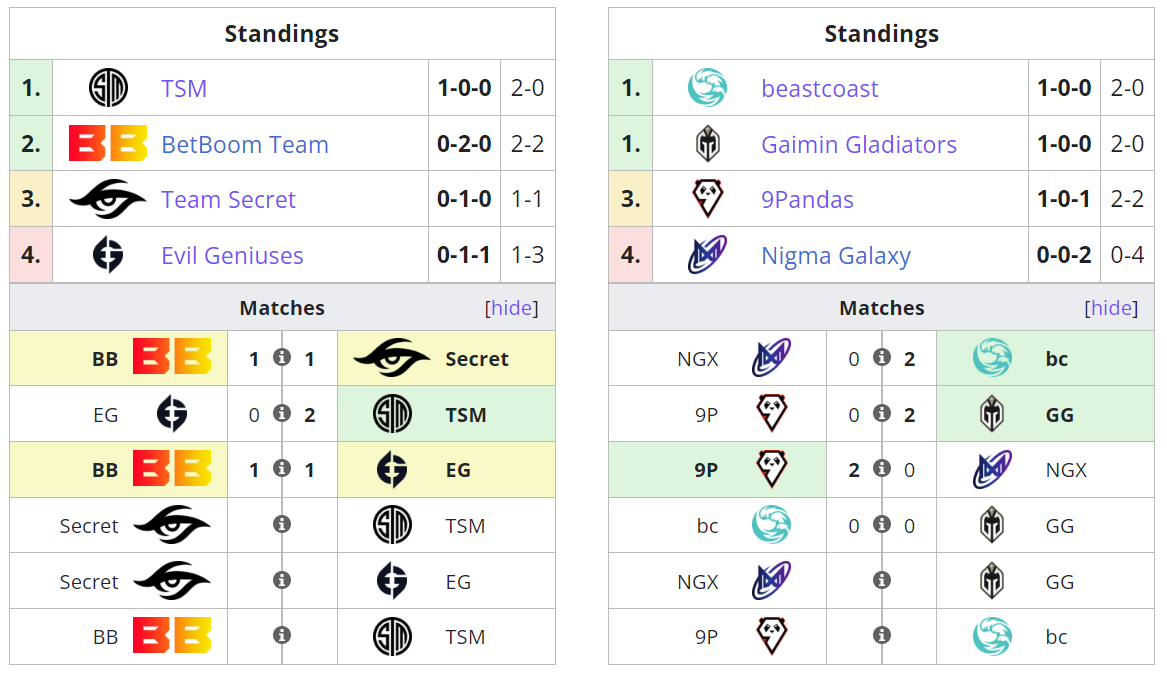This screenshot has width=1167, height=679.
Task: Open the TSM team page link
Action: click(x=184, y=89)
